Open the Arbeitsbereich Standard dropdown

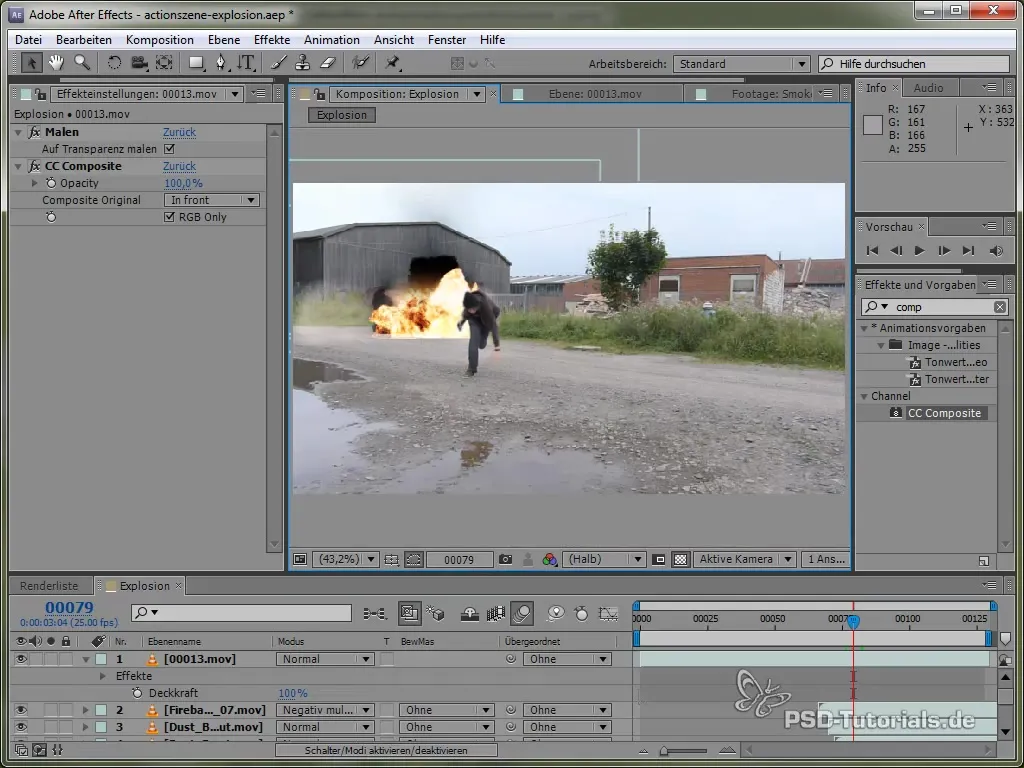(741, 64)
